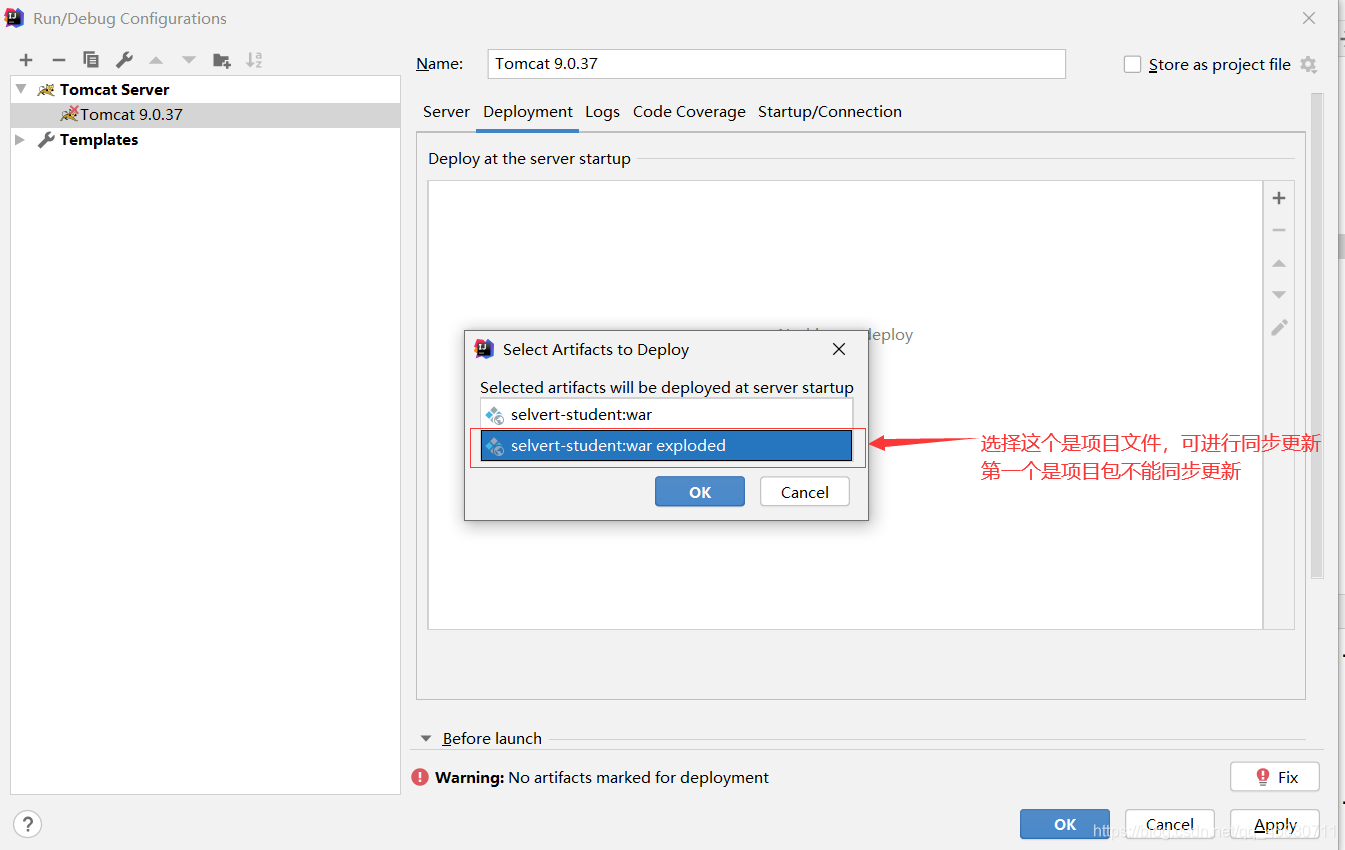1345x850 pixels.
Task: Click Tomcat Server group icon in tree
Action: tap(46, 89)
